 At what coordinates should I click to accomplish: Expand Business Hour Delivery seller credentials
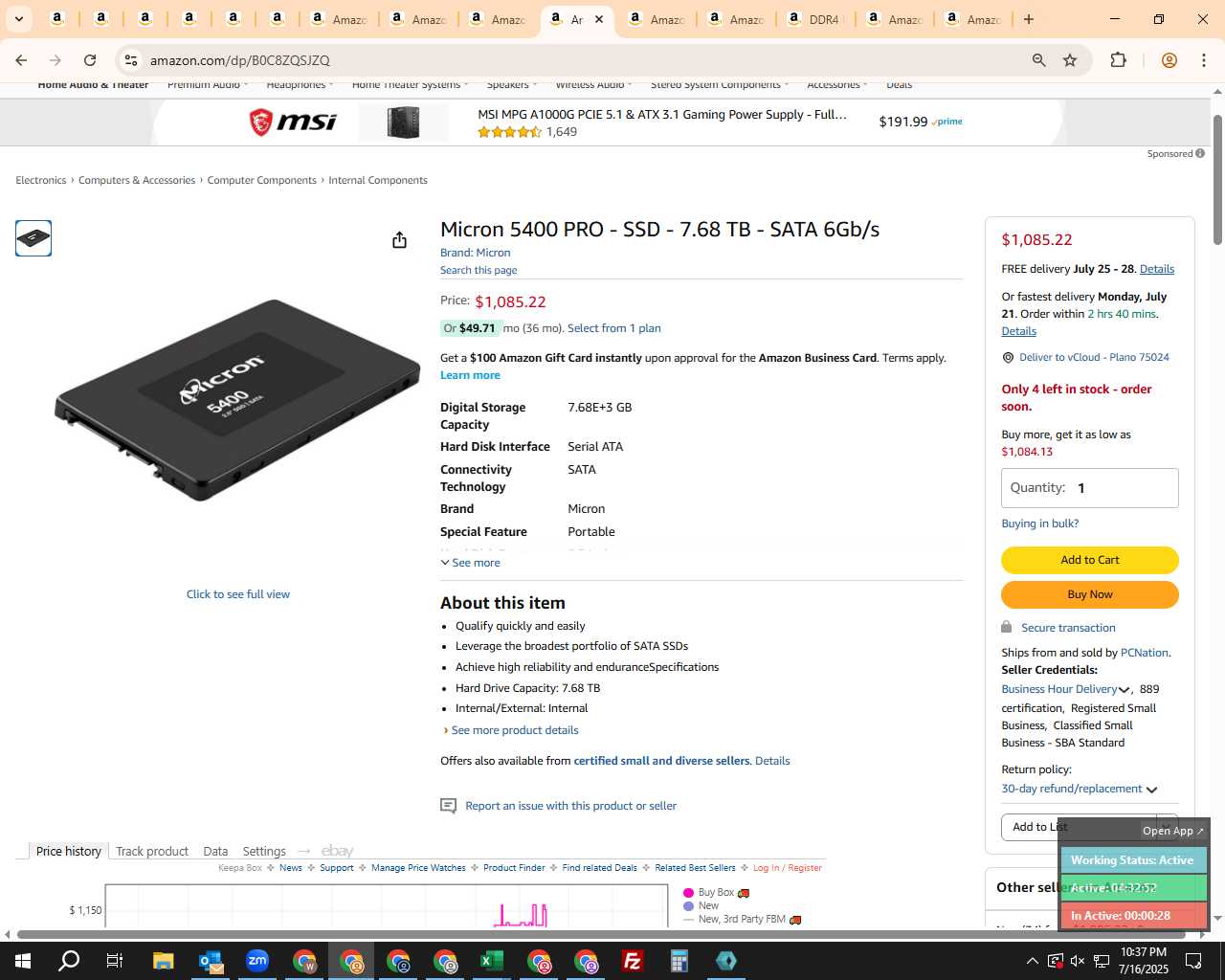[1065, 689]
